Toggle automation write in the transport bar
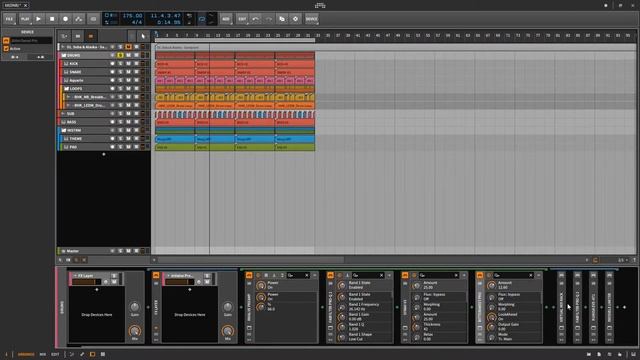Viewport: 640px width, 360px height. pos(79,19)
